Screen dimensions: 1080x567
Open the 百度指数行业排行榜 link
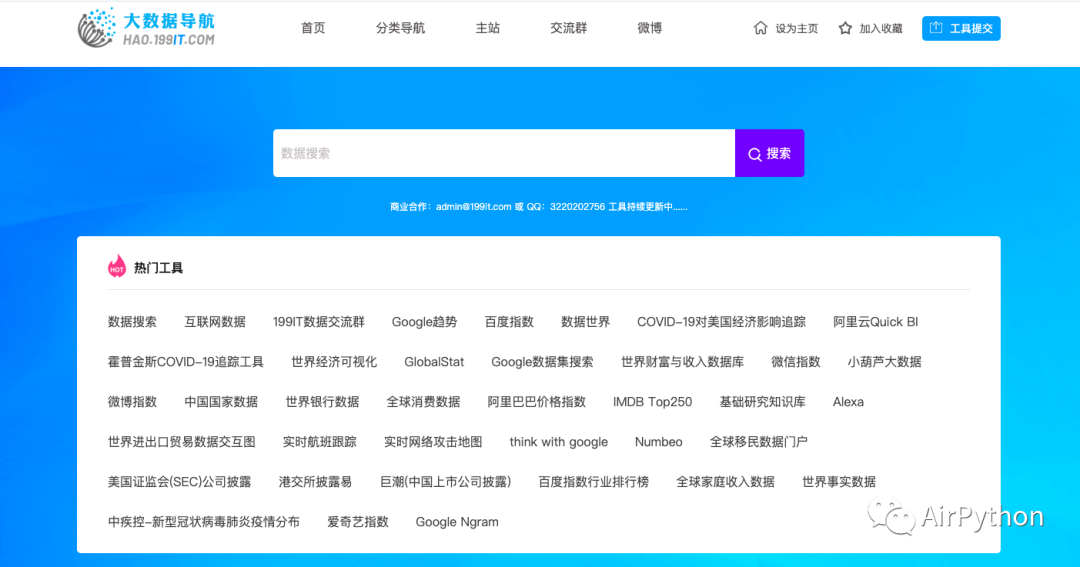594,482
